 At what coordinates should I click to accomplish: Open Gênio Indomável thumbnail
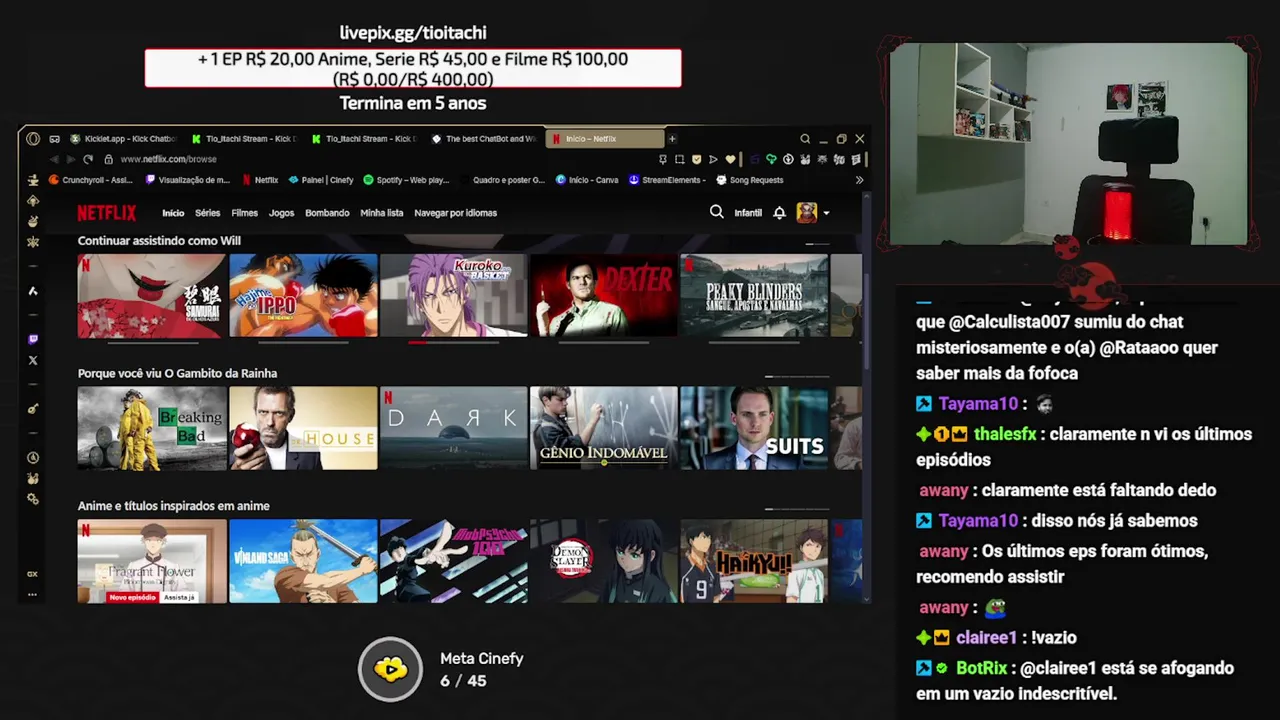coord(604,428)
